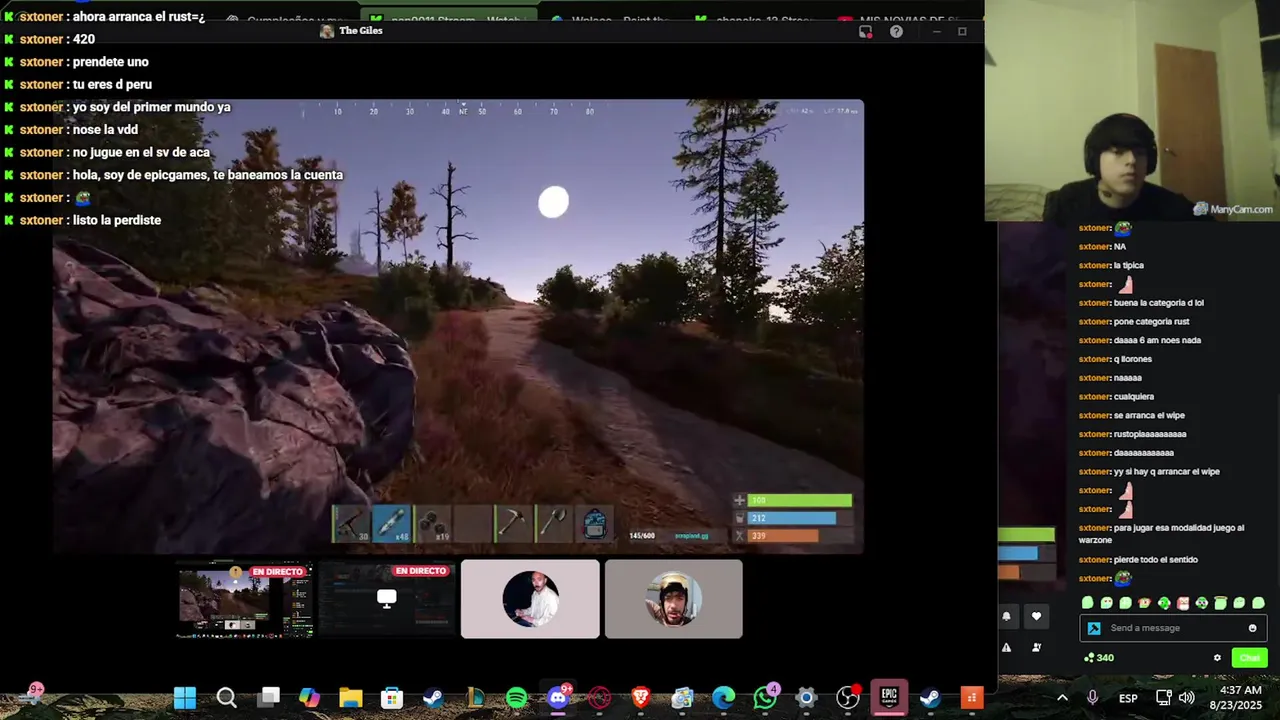Click overlay message 'listo la perdiste'
The height and width of the screenshot is (720, 1280).
pyautogui.click(x=117, y=220)
